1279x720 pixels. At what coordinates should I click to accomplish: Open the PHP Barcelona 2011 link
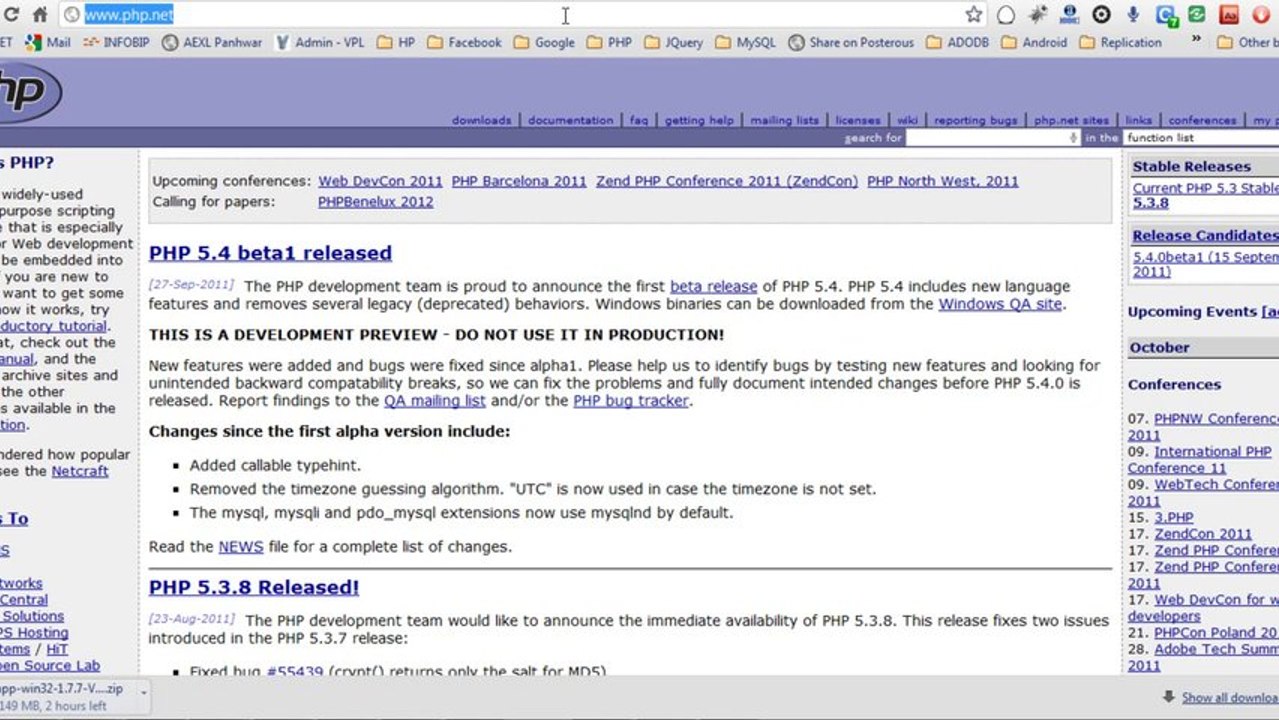[519, 181]
